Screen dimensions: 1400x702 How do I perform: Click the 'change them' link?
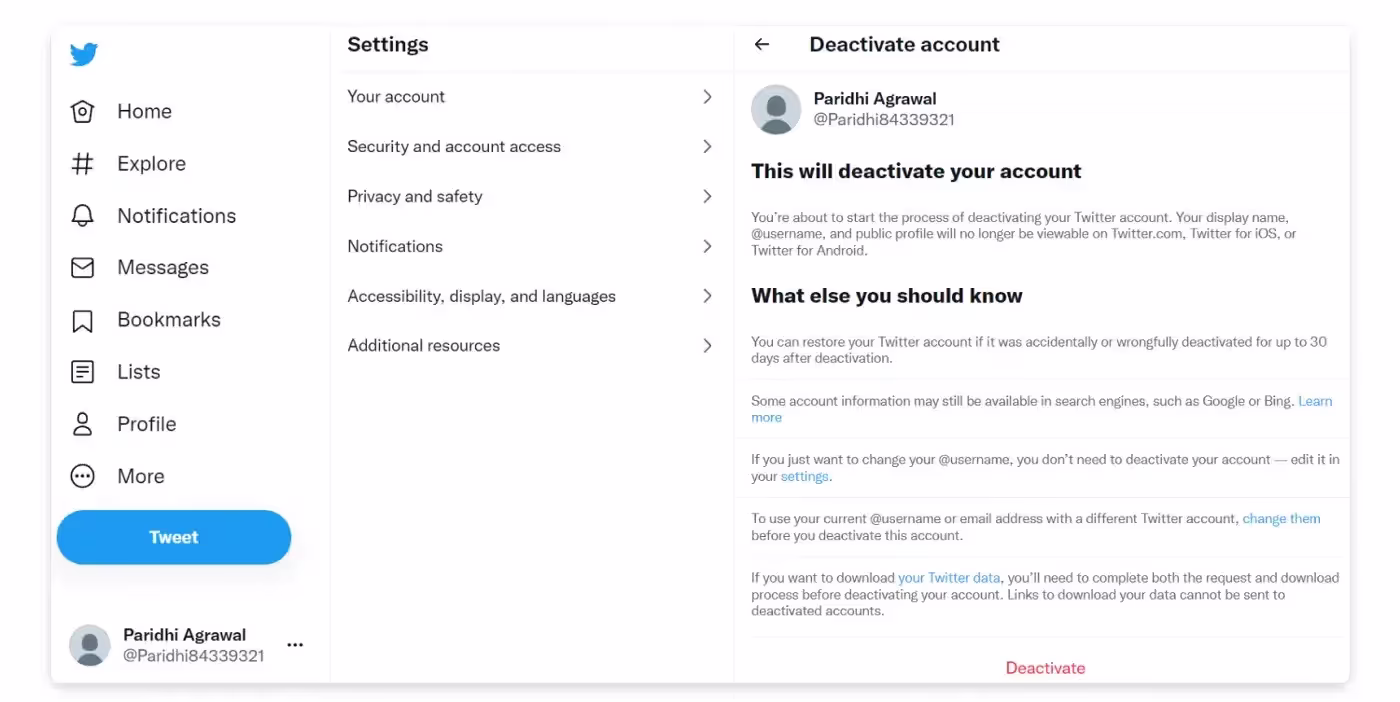pyautogui.click(x=1281, y=519)
